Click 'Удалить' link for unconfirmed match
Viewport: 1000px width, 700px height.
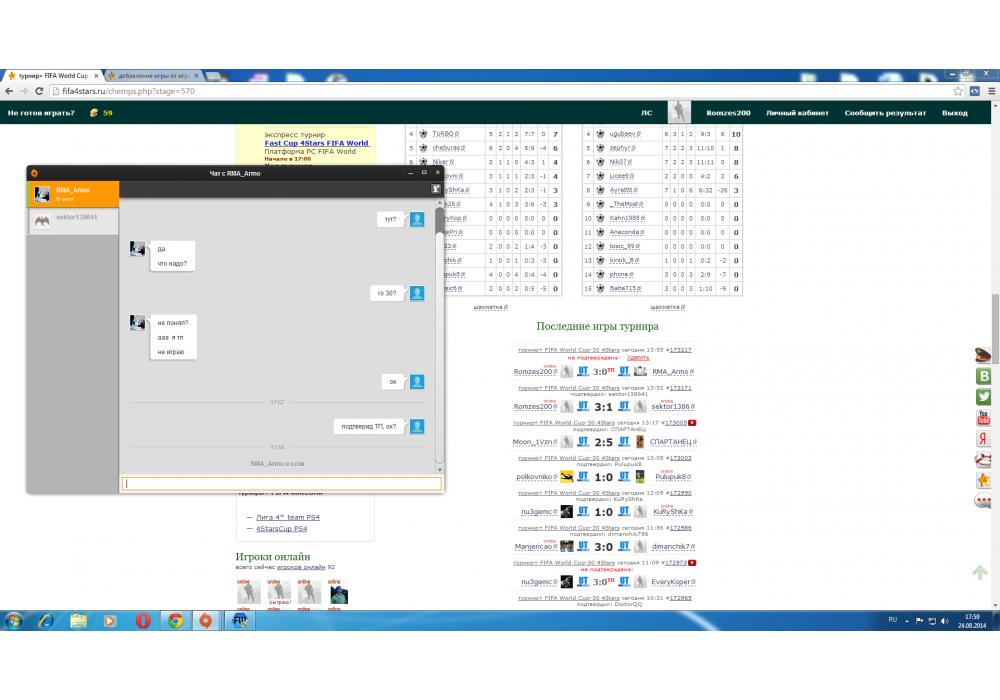[638, 358]
